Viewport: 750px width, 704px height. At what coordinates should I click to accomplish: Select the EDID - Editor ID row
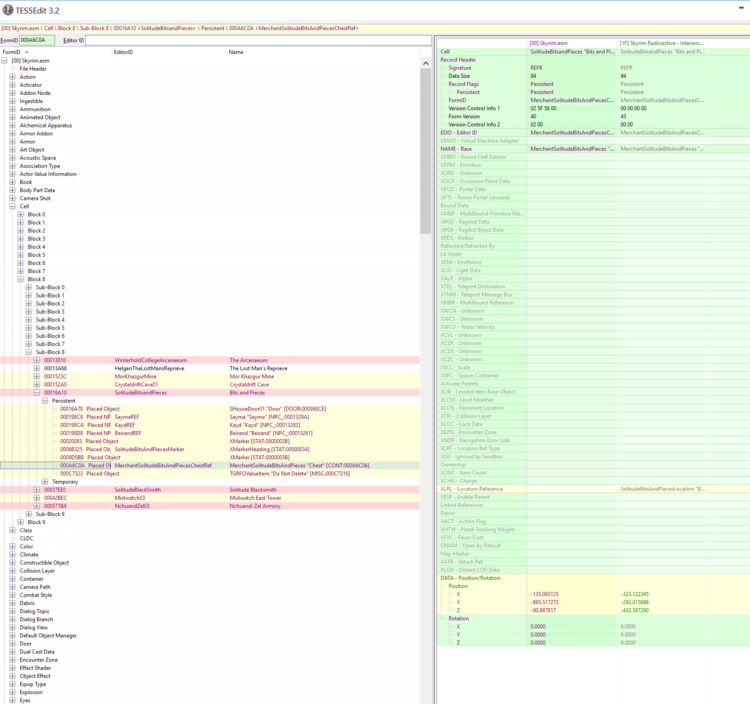click(x=594, y=132)
